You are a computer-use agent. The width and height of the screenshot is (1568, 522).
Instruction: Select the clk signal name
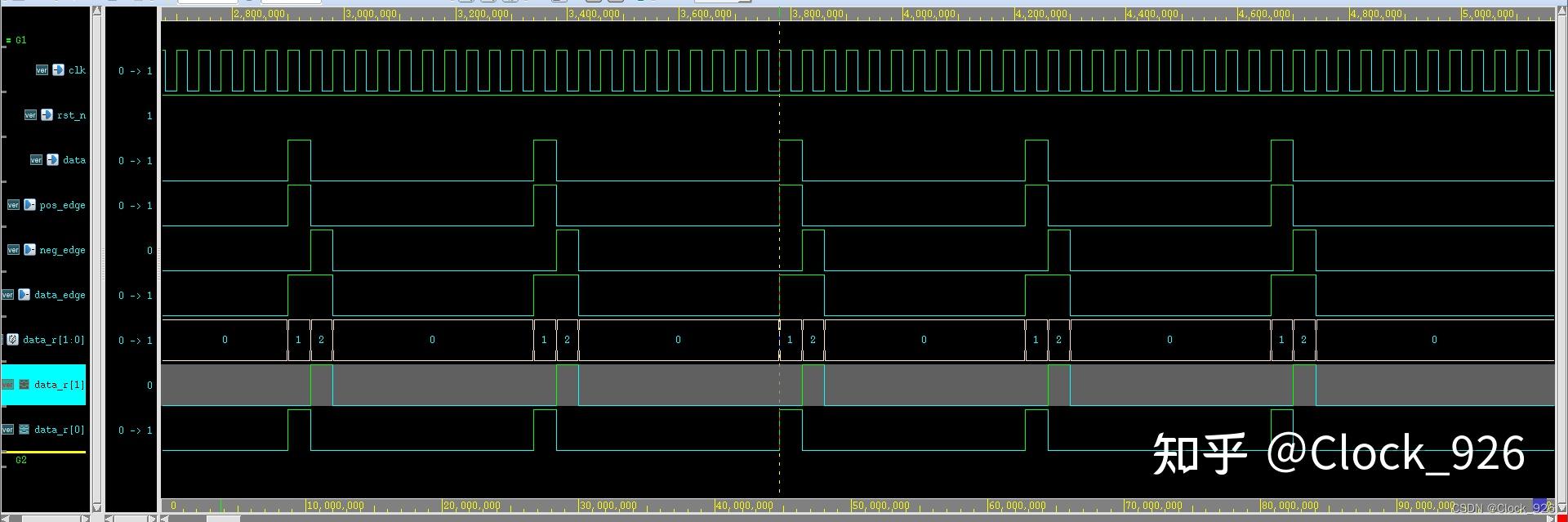coord(77,70)
